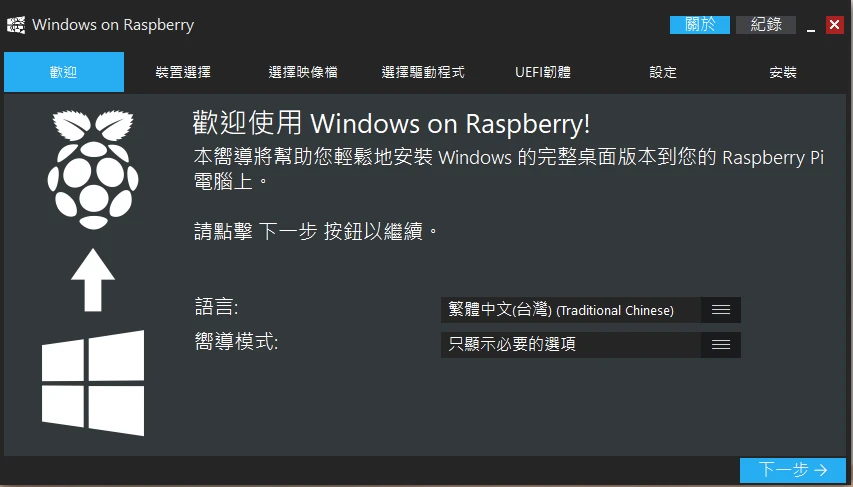Expand the 繁體中文(台灣) language dropdown

click(x=571, y=310)
